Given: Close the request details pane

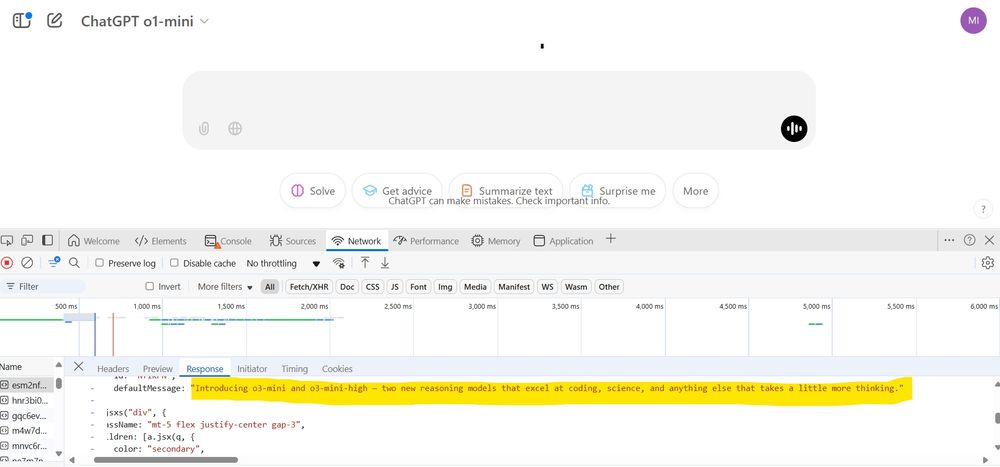Looking at the screenshot, I should point(78,367).
